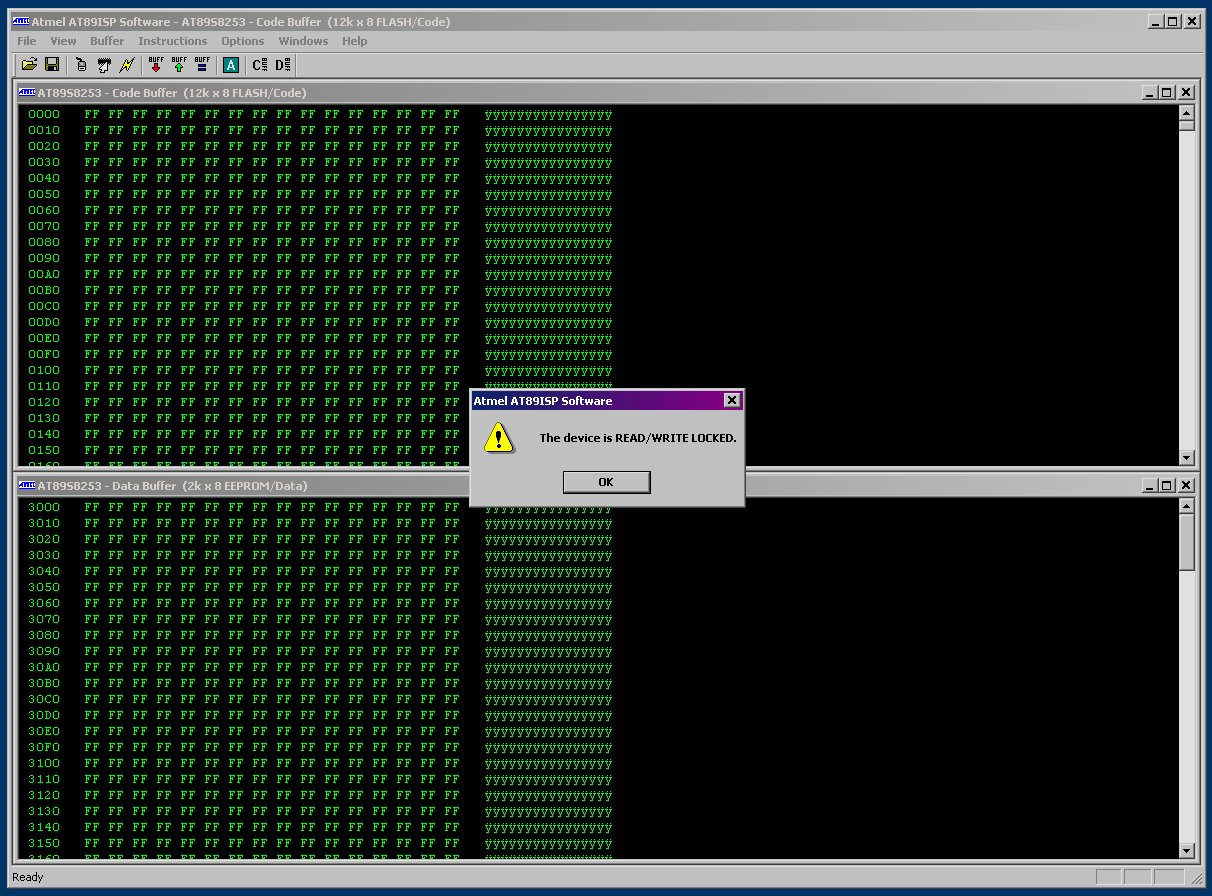Click address 30E0 in Data Buffer
Screen dimensions: 1212x896
tap(44, 731)
